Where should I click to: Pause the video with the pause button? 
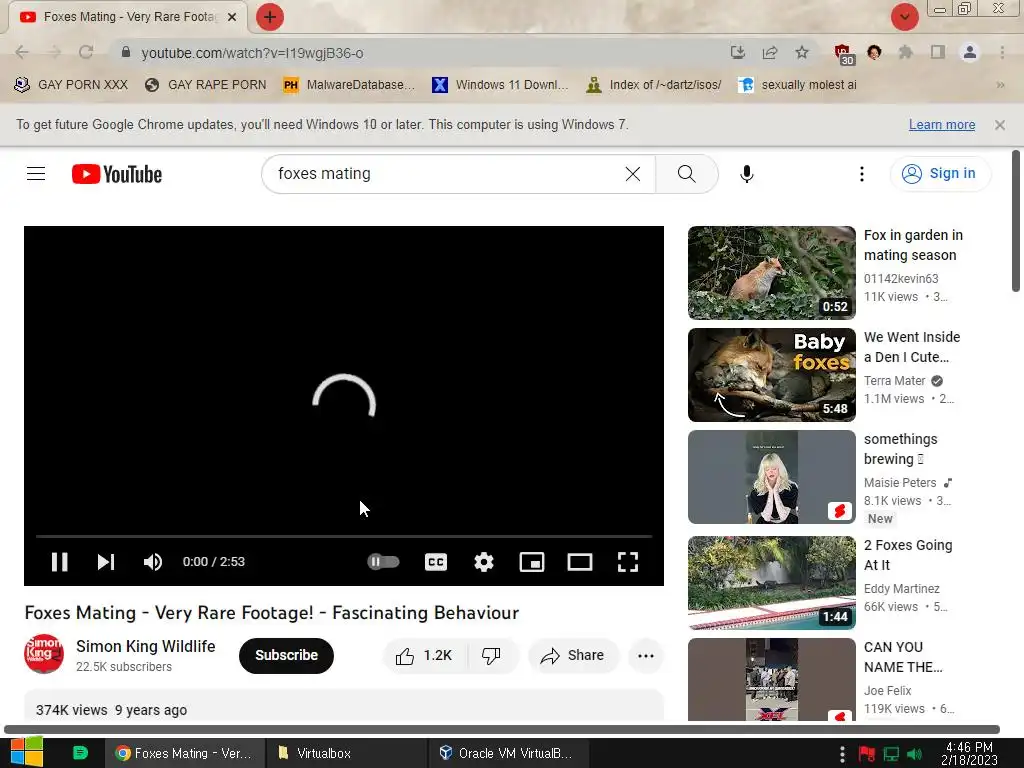59,562
